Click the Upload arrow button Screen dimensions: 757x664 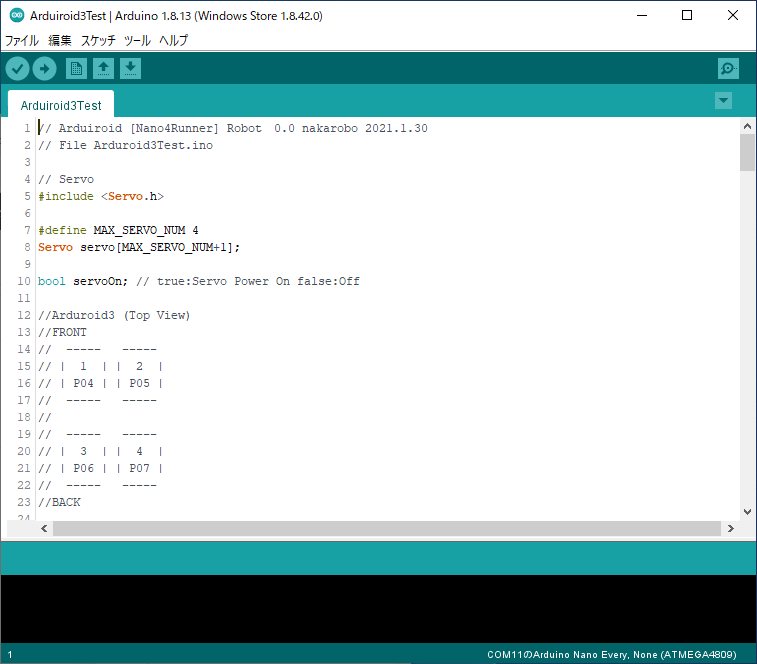(x=44, y=69)
